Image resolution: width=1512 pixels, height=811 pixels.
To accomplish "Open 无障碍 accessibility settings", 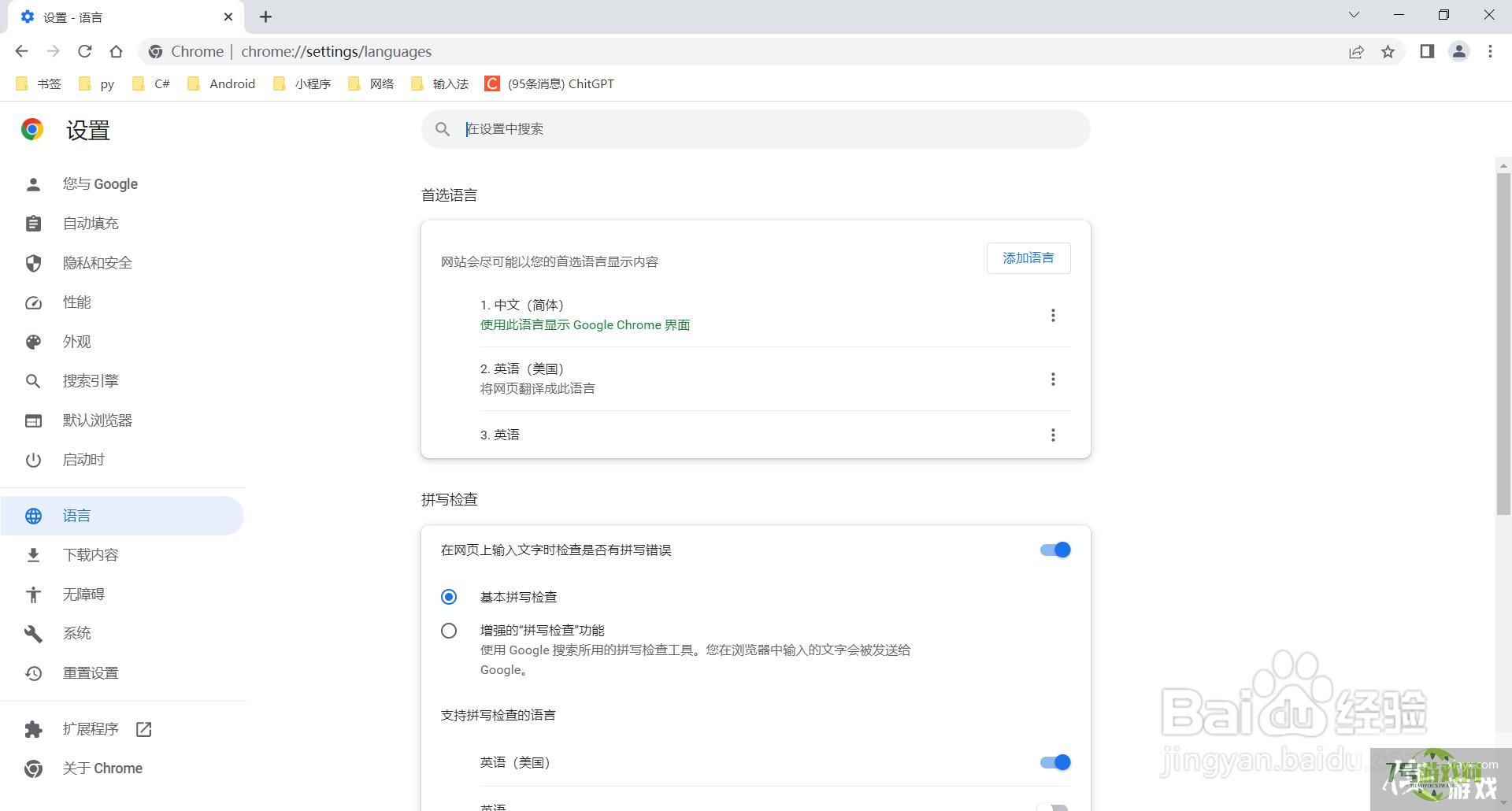I will pos(123,594).
